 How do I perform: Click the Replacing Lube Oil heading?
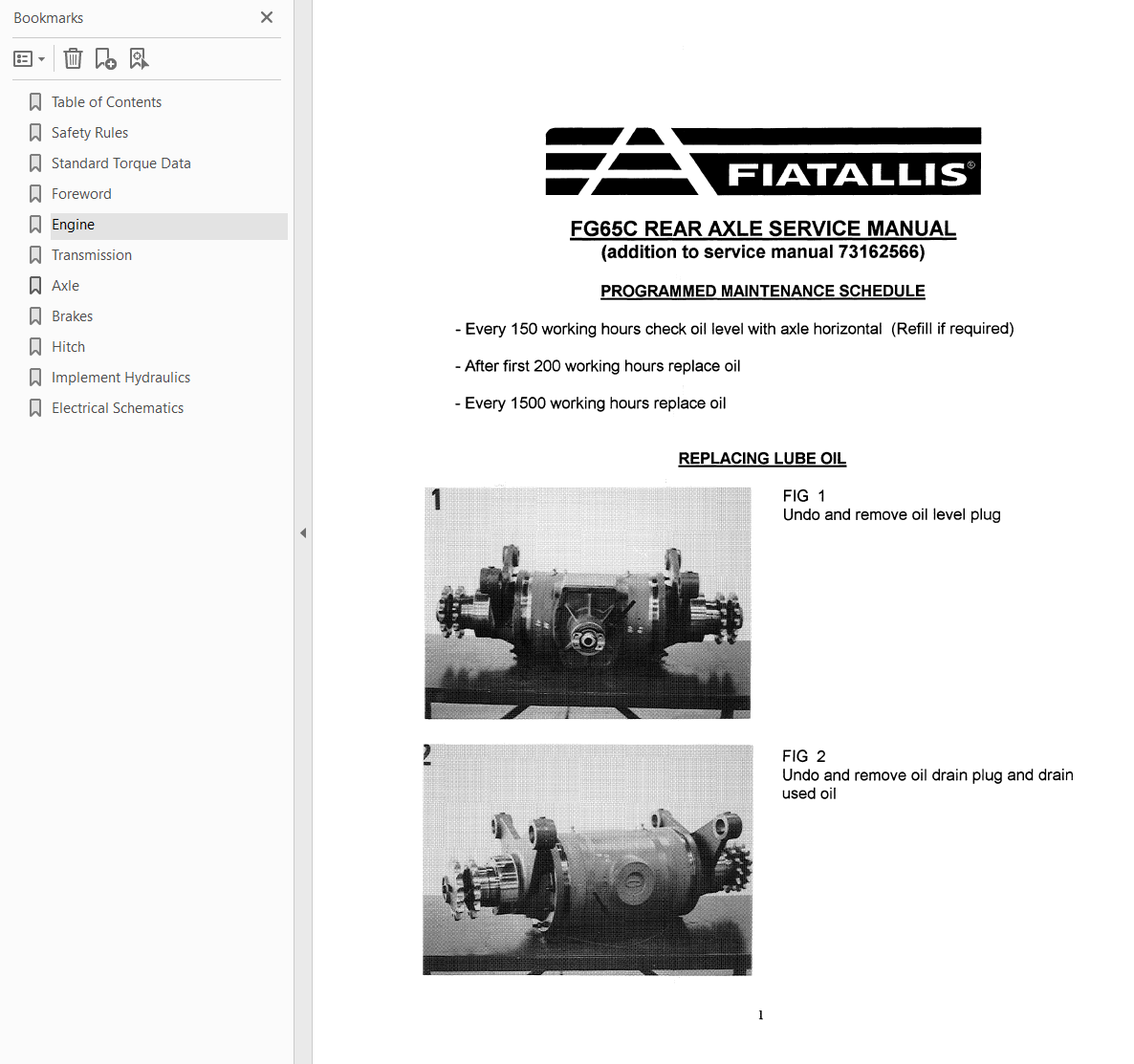(762, 459)
